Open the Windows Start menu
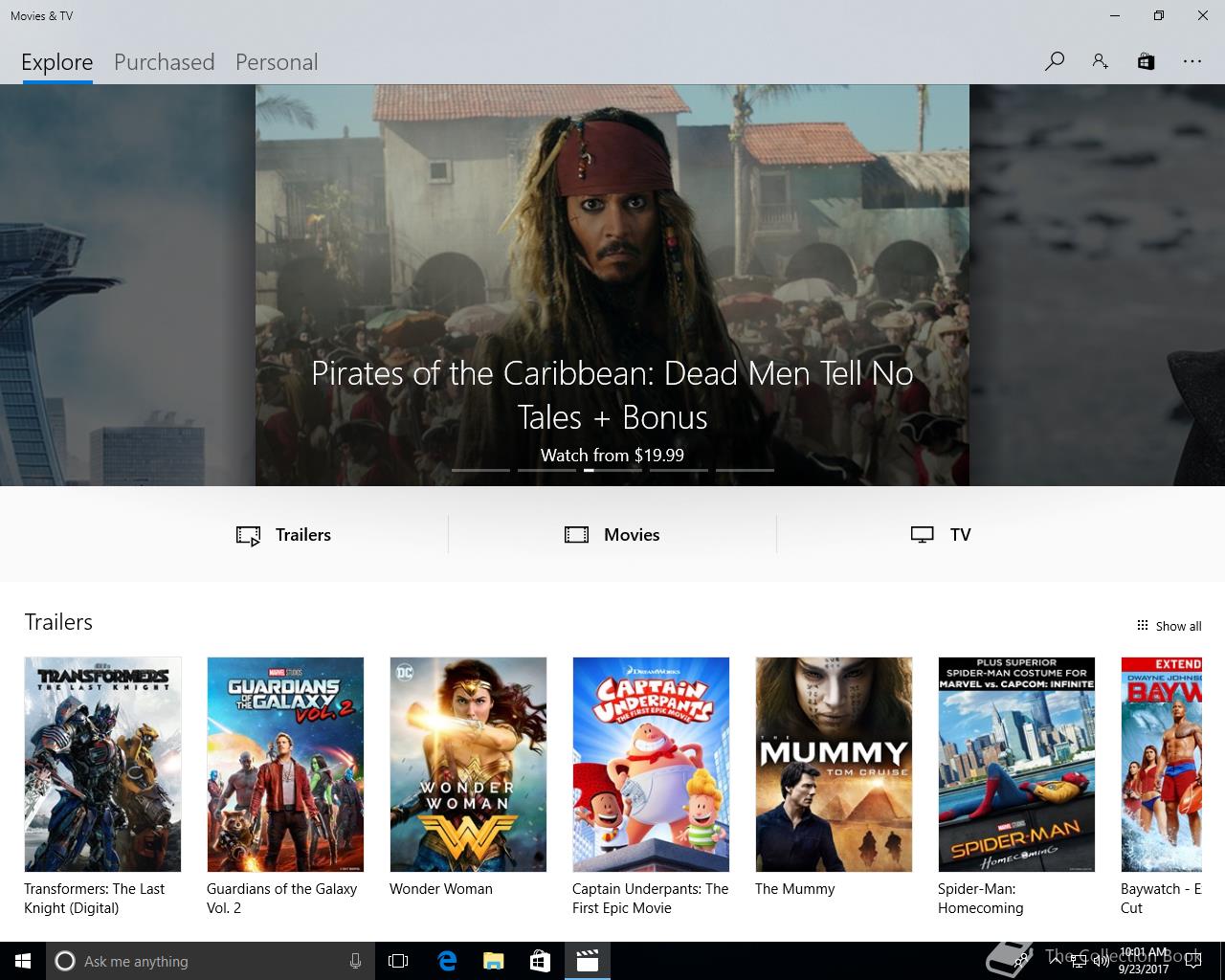Screen dimensions: 1225x980 point(23,961)
